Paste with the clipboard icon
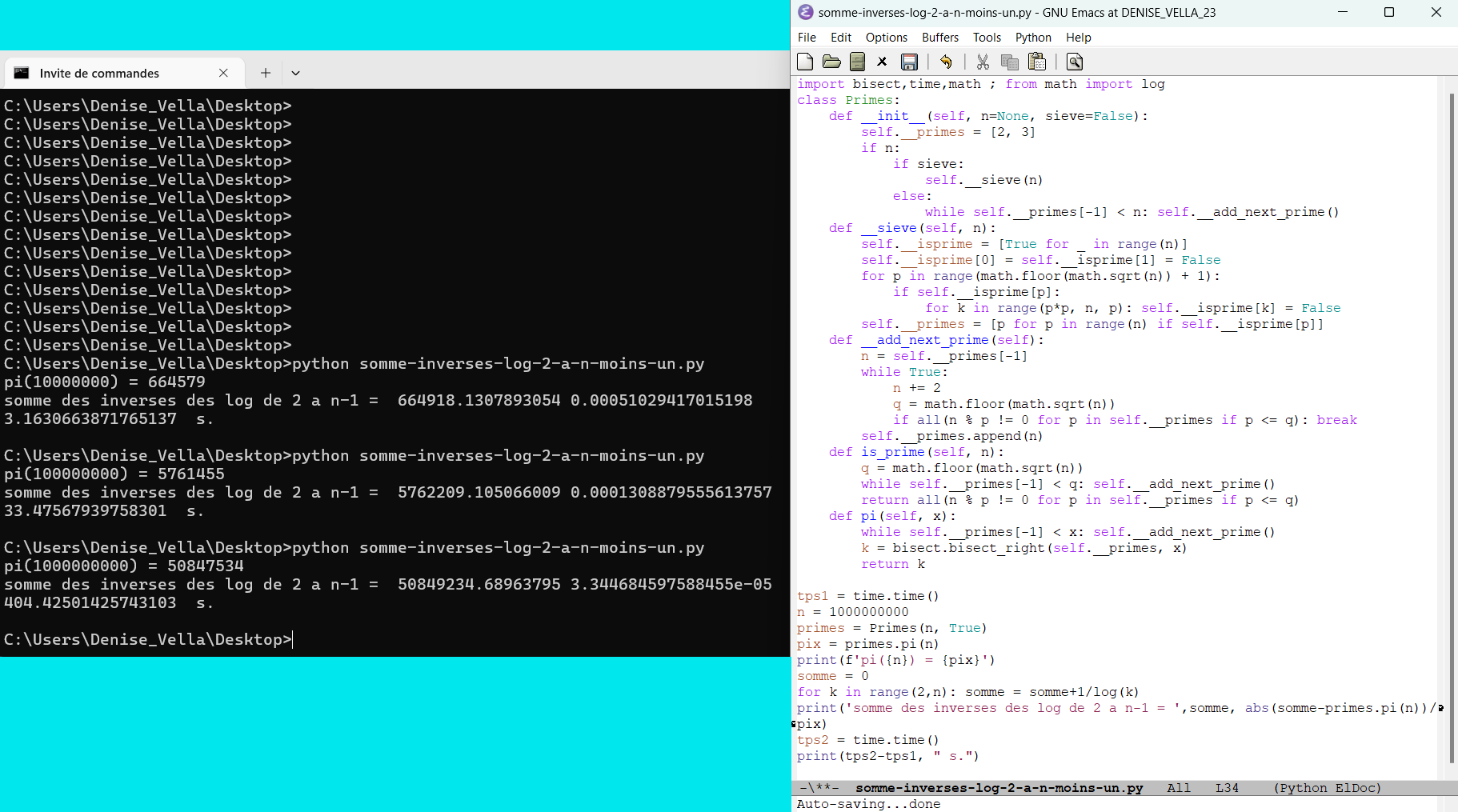Screen dimensions: 1458x812 point(1037,62)
